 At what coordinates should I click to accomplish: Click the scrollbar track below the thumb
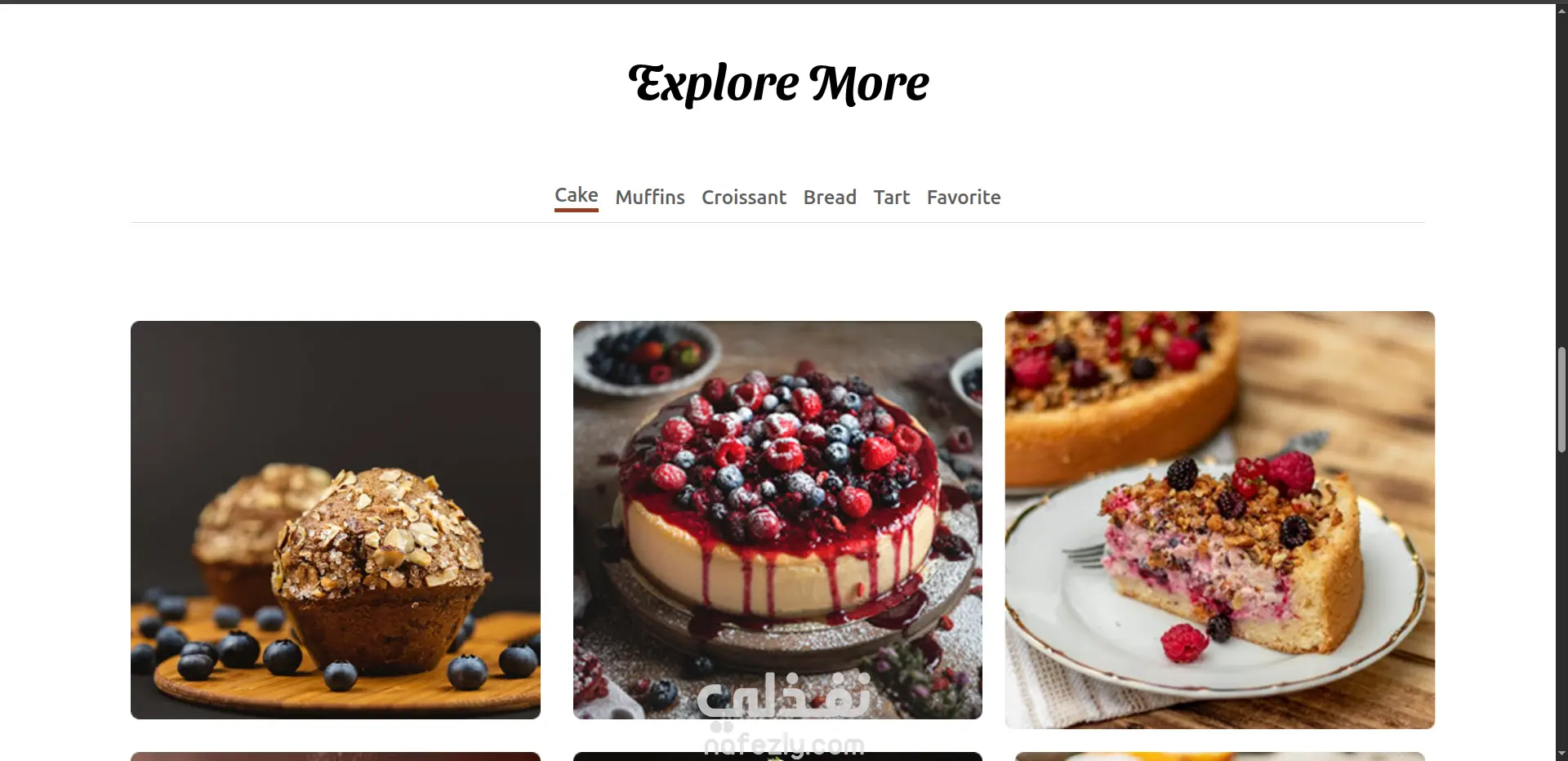click(x=1561, y=600)
